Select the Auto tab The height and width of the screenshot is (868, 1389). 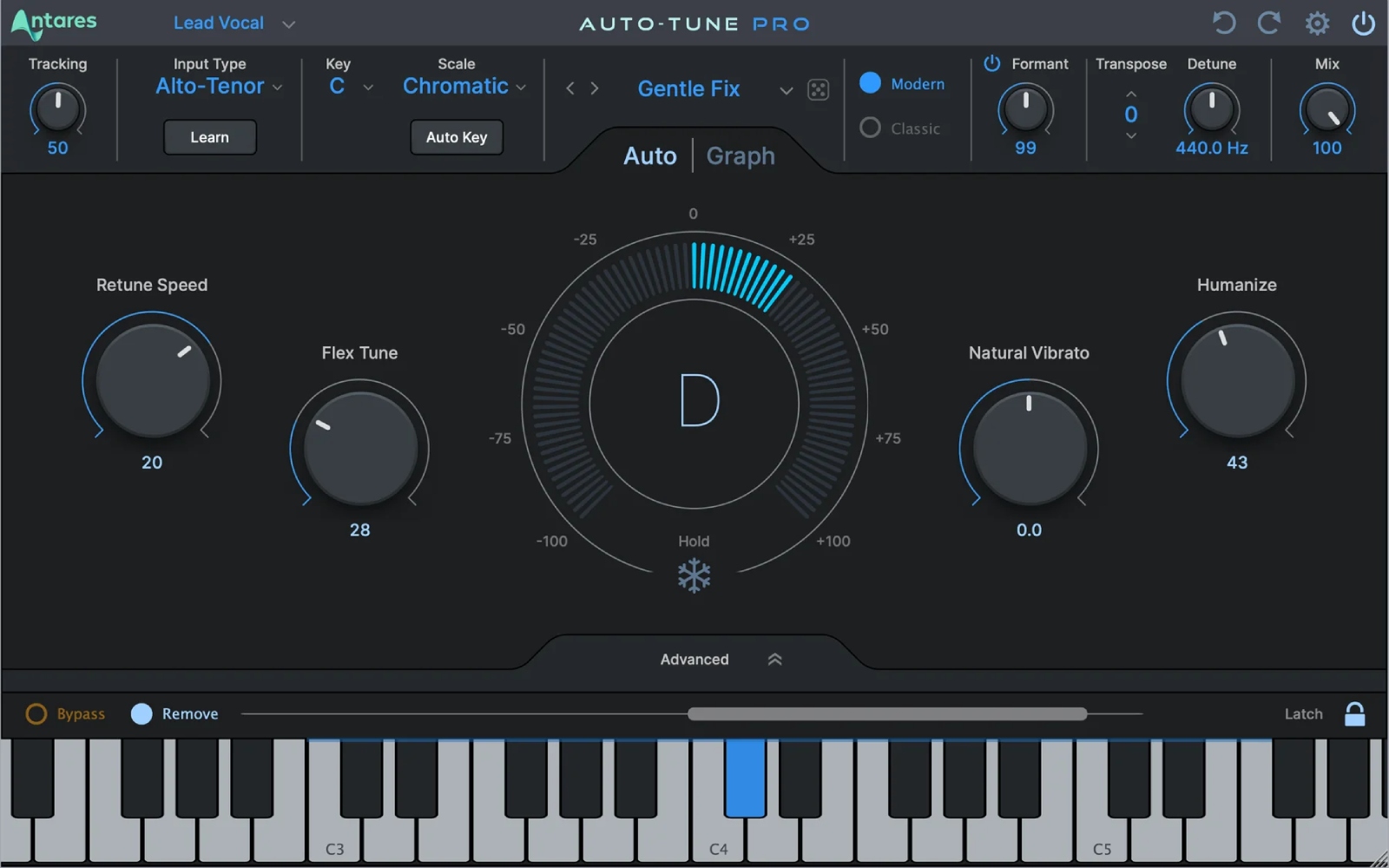pyautogui.click(x=649, y=155)
